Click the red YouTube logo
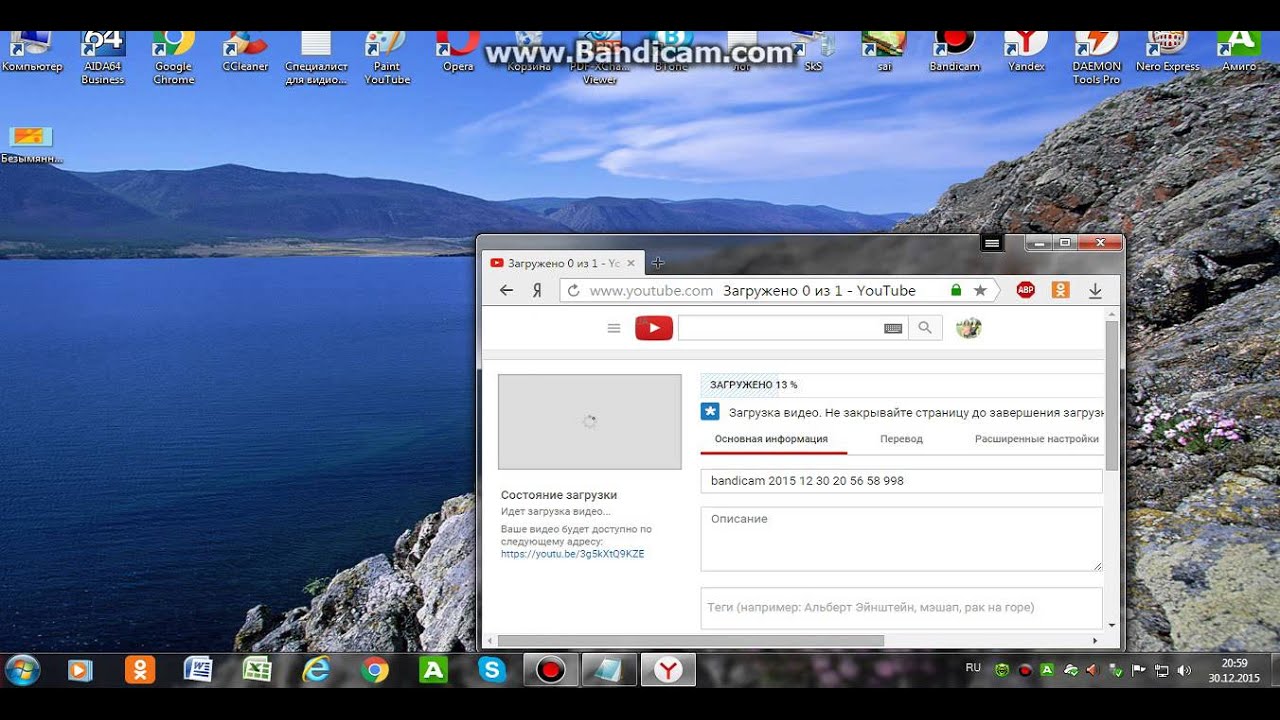Image resolution: width=1280 pixels, height=720 pixels. pyautogui.click(x=654, y=328)
